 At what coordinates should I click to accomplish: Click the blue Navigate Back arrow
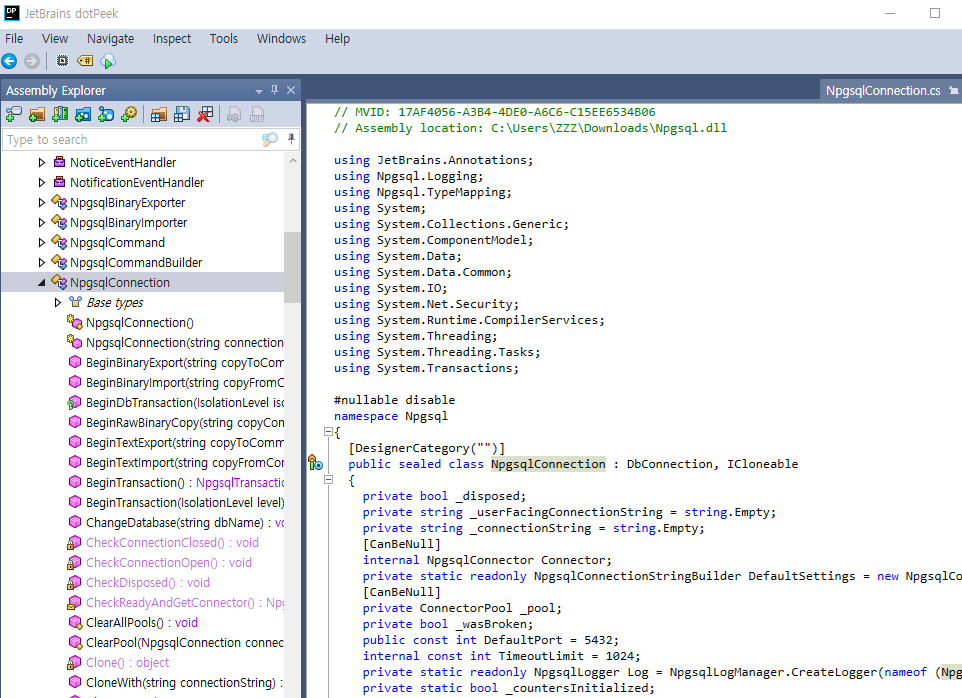pyautogui.click(x=9, y=61)
